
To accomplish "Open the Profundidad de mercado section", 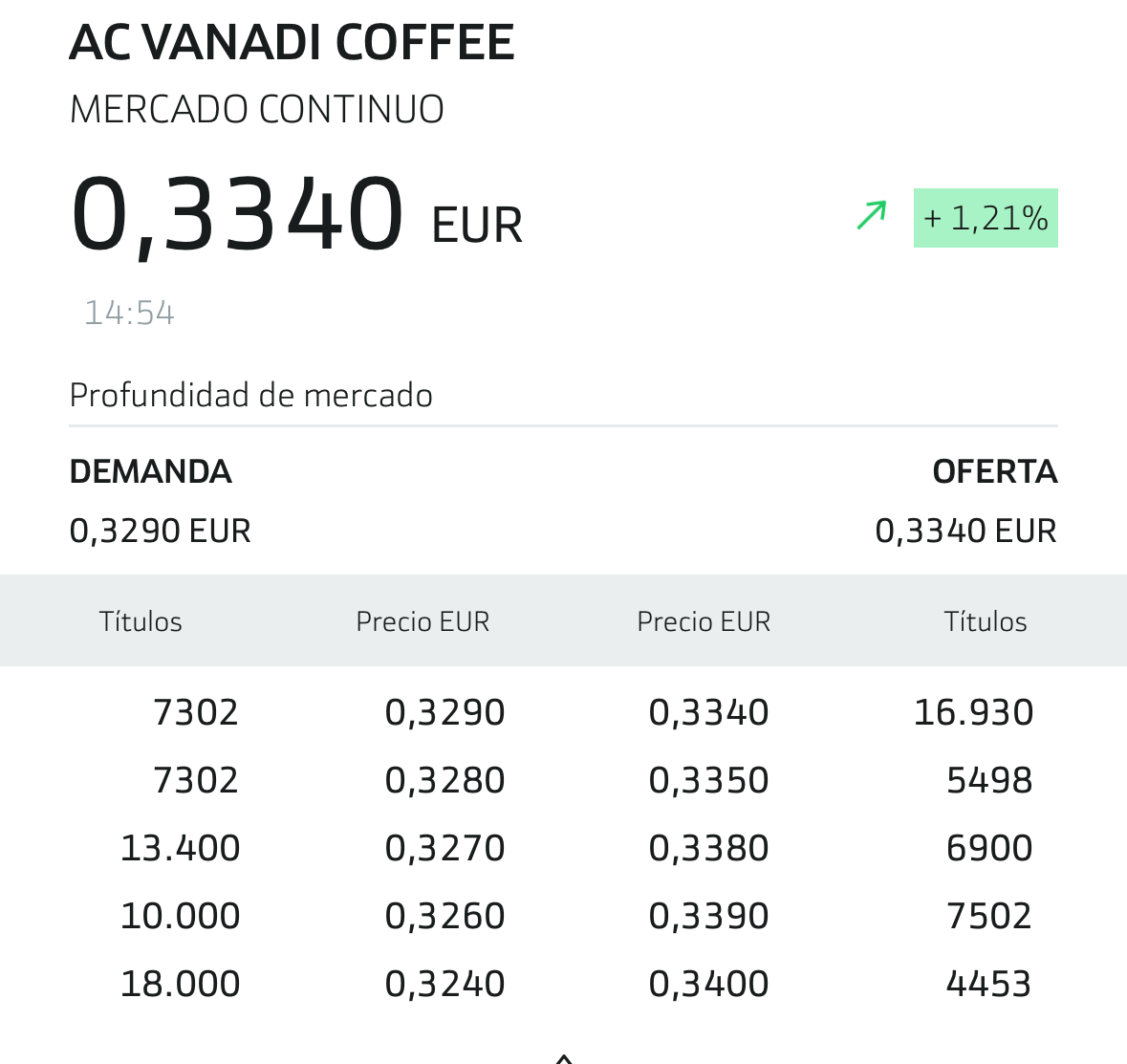I will coord(250,396).
